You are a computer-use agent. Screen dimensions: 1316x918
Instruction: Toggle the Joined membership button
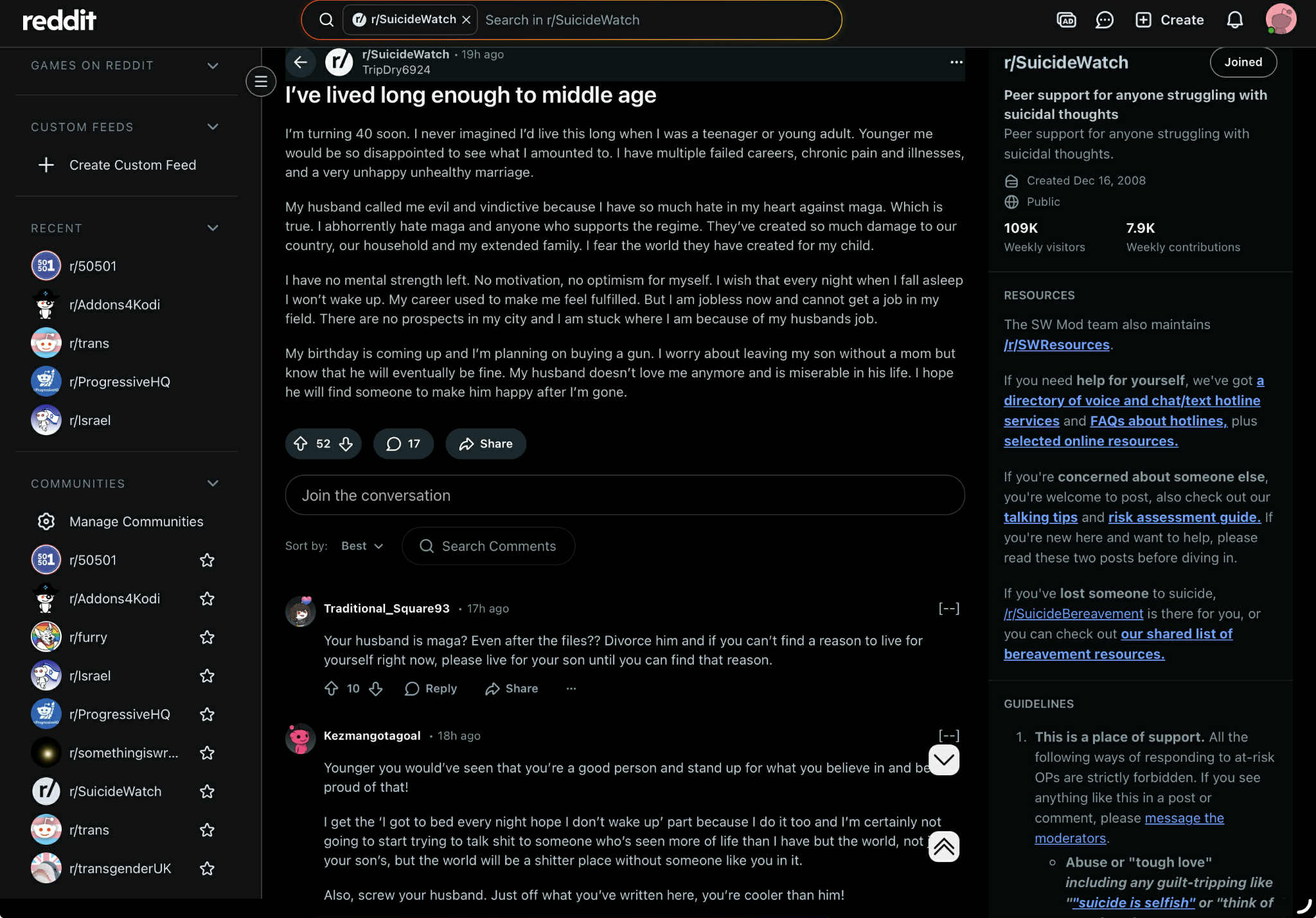click(x=1243, y=62)
